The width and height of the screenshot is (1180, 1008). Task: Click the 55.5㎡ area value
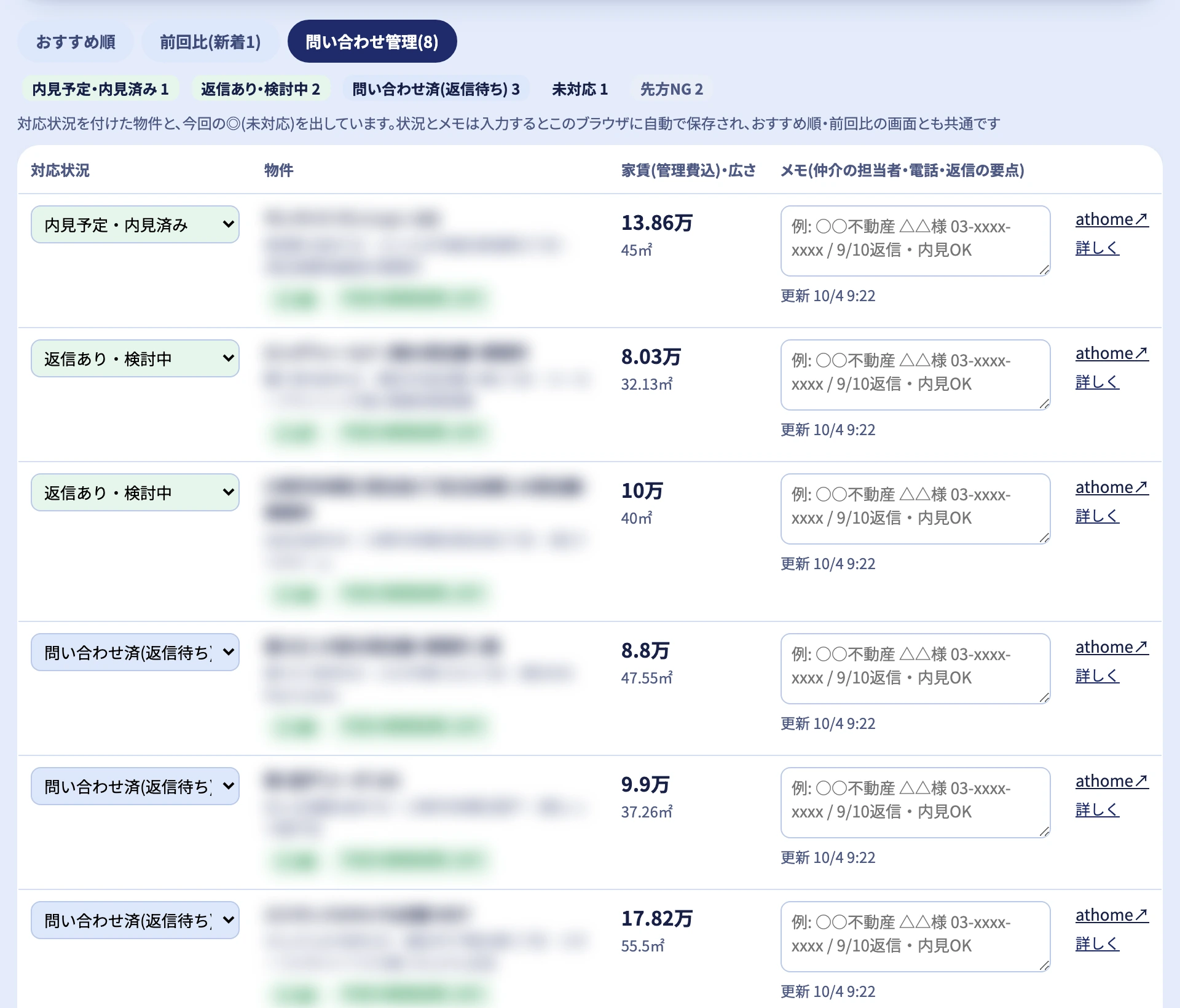point(643,946)
